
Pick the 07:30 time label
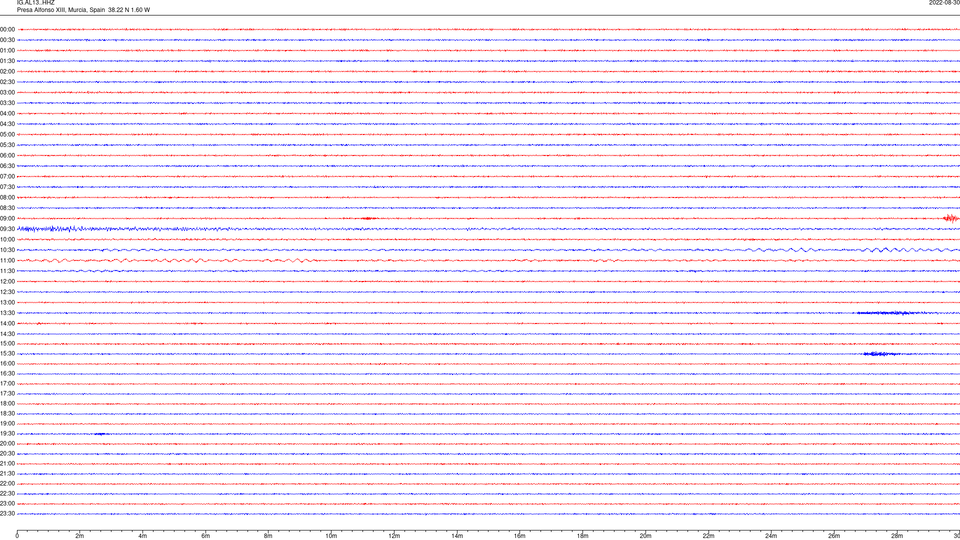click(x=7, y=187)
